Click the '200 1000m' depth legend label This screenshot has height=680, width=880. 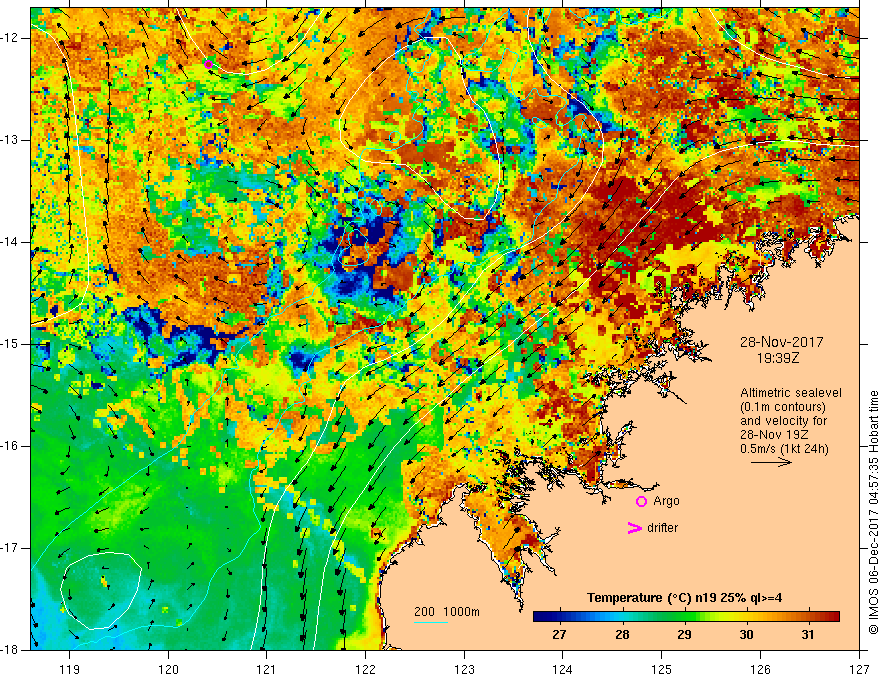tap(447, 612)
